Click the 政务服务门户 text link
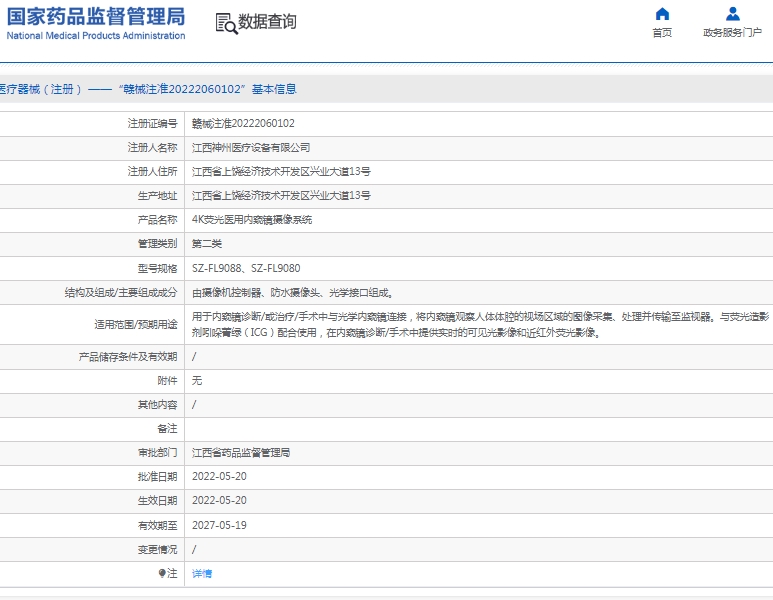773x600 pixels. [733, 33]
